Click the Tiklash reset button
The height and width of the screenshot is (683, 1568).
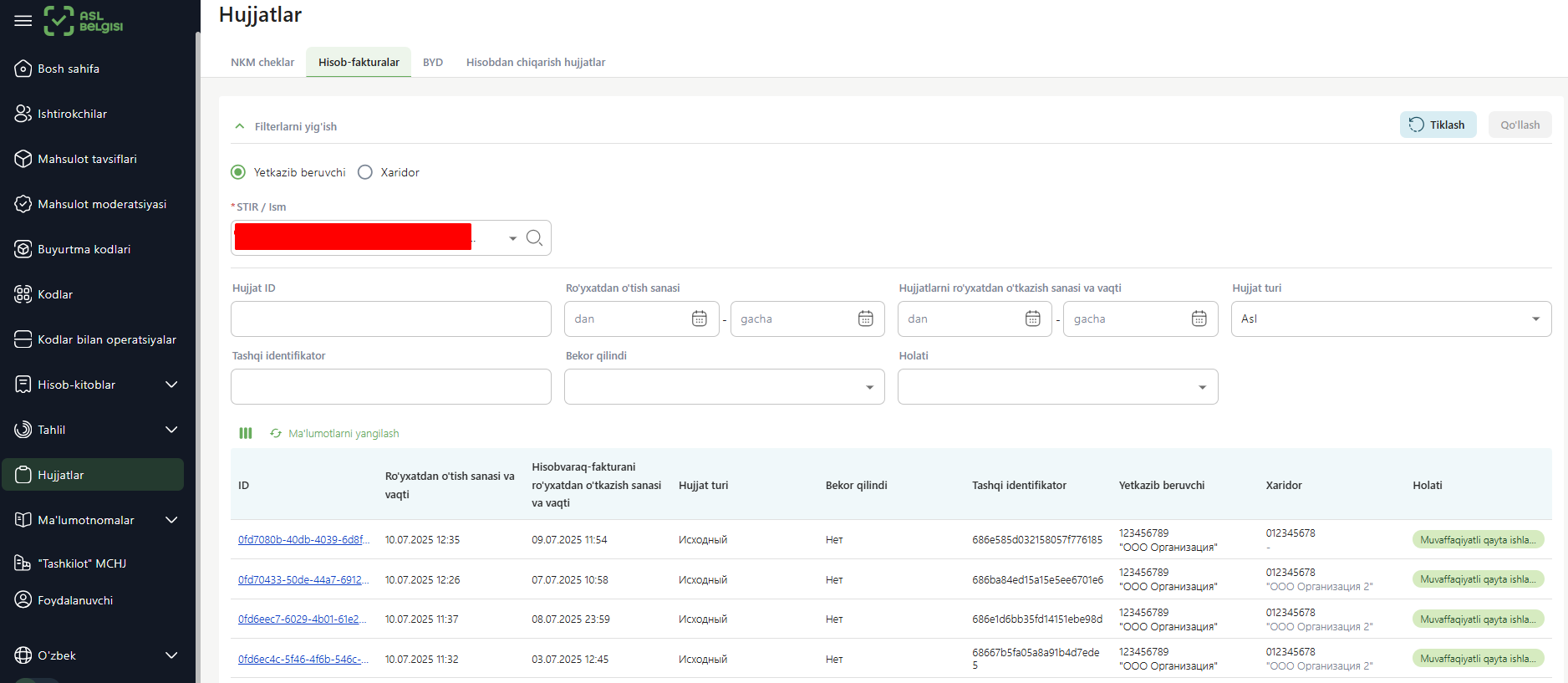point(1438,125)
